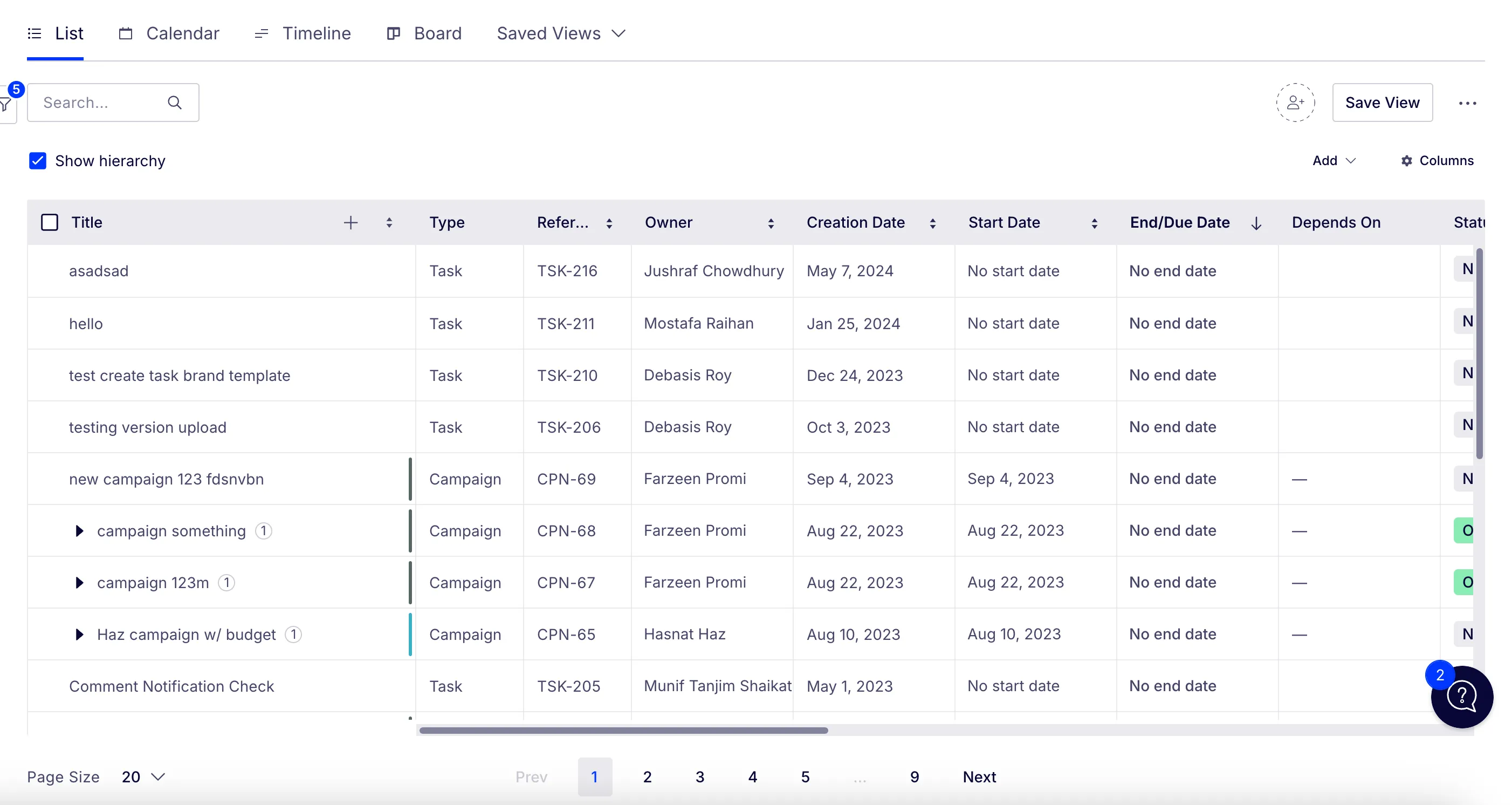Click creation date May 7, 2024
Image resolution: width=1512 pixels, height=805 pixels.
coord(850,271)
